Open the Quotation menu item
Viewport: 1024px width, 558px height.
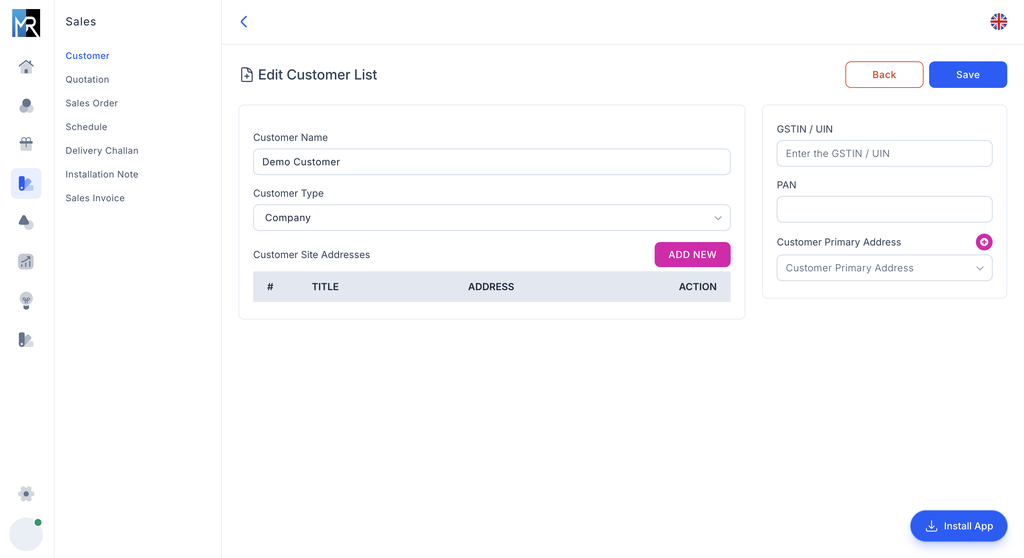(x=87, y=80)
